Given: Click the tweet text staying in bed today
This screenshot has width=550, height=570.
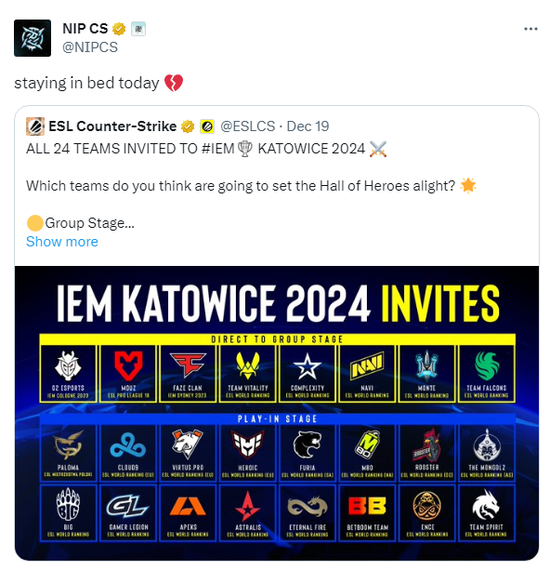Looking at the screenshot, I should pos(87,83).
